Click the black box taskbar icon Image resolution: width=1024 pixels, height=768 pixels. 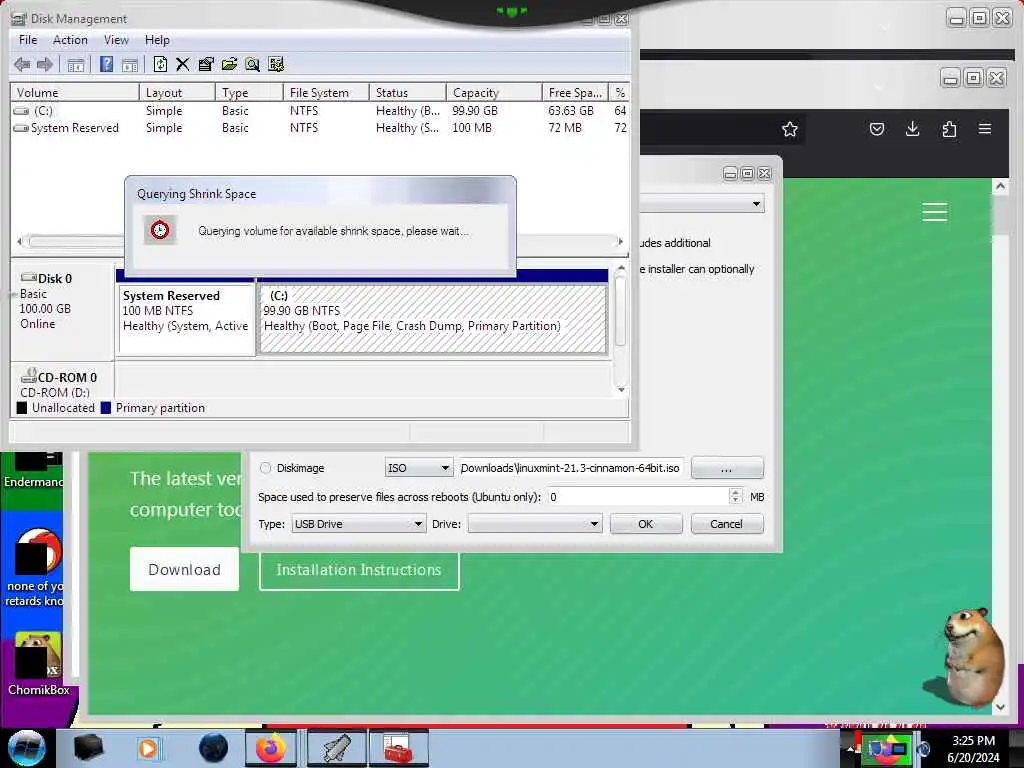point(89,748)
